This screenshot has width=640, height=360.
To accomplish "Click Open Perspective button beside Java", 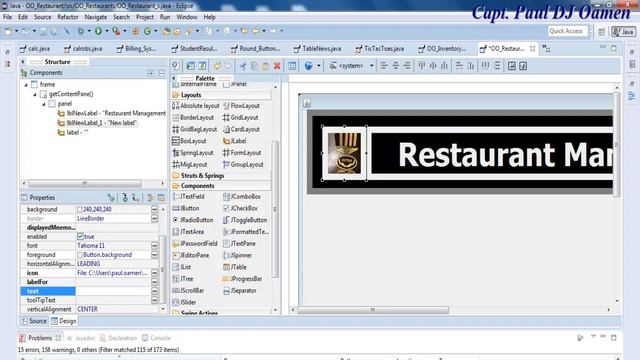I will coord(602,31).
